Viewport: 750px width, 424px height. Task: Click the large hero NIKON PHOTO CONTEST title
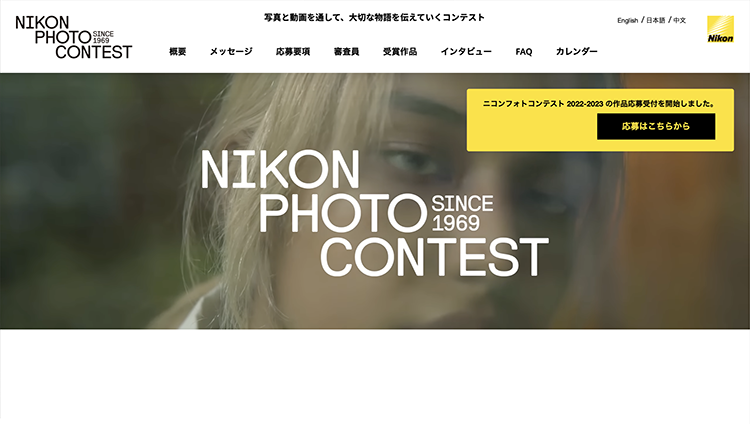pos(375,213)
